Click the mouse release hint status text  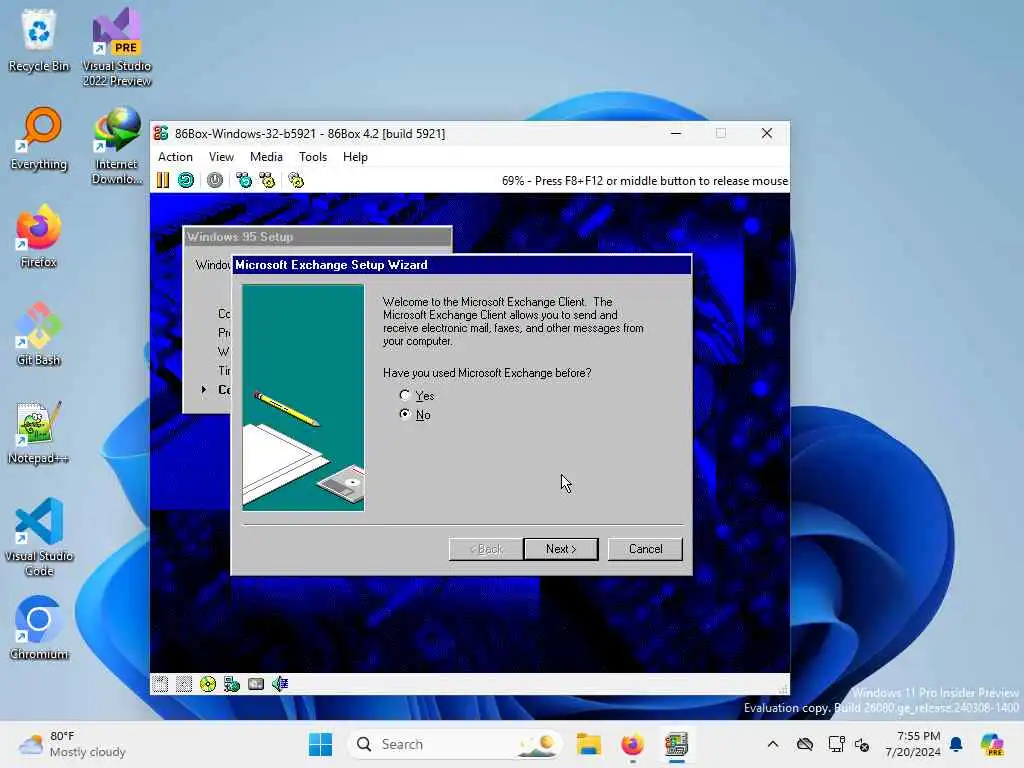(645, 181)
